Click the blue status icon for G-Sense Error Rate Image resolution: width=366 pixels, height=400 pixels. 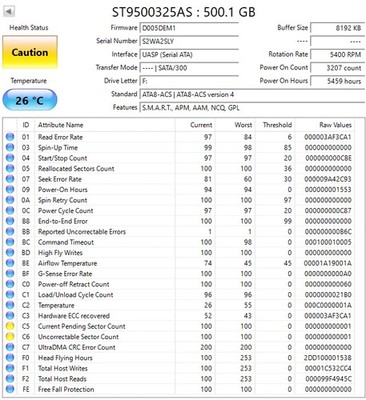coord(10,273)
